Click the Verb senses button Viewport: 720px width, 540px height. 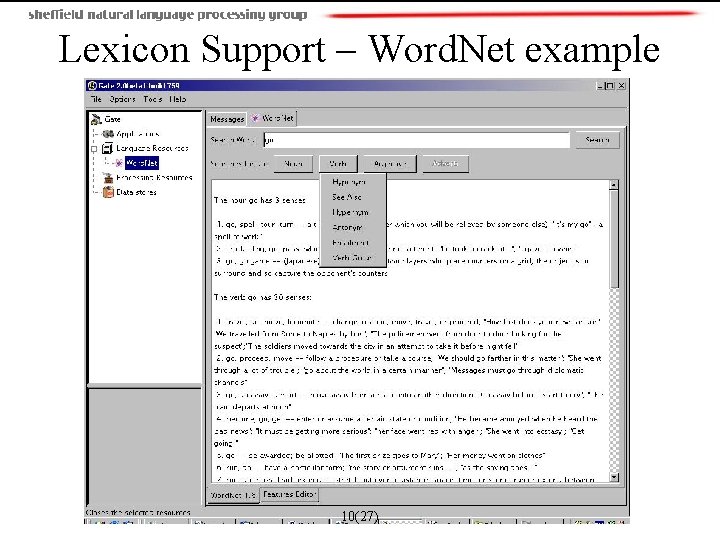tap(338, 163)
